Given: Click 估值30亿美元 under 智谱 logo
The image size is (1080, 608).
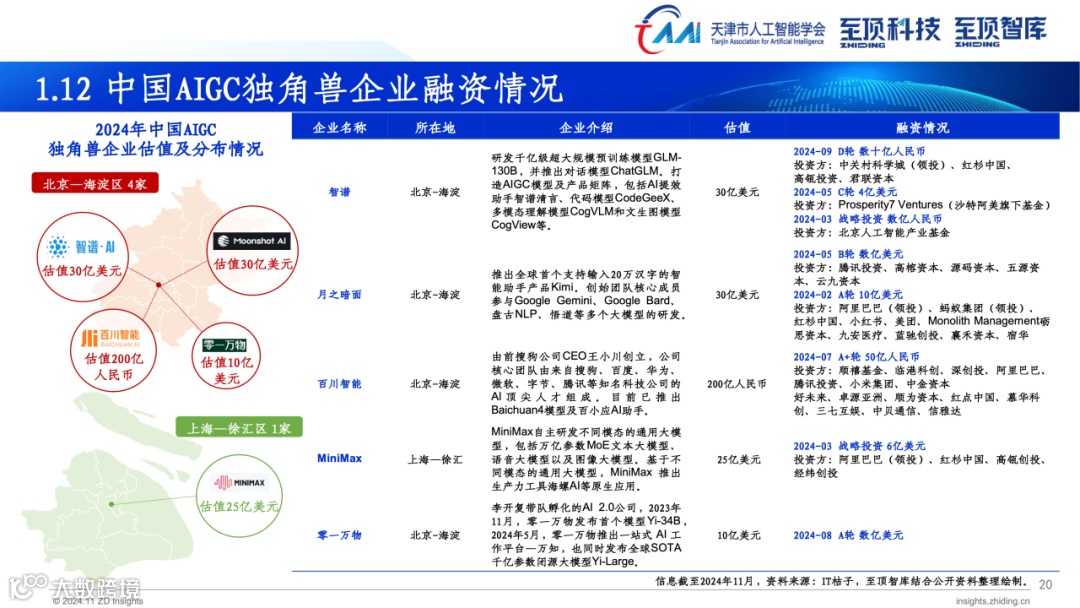Looking at the screenshot, I should click(82, 271).
